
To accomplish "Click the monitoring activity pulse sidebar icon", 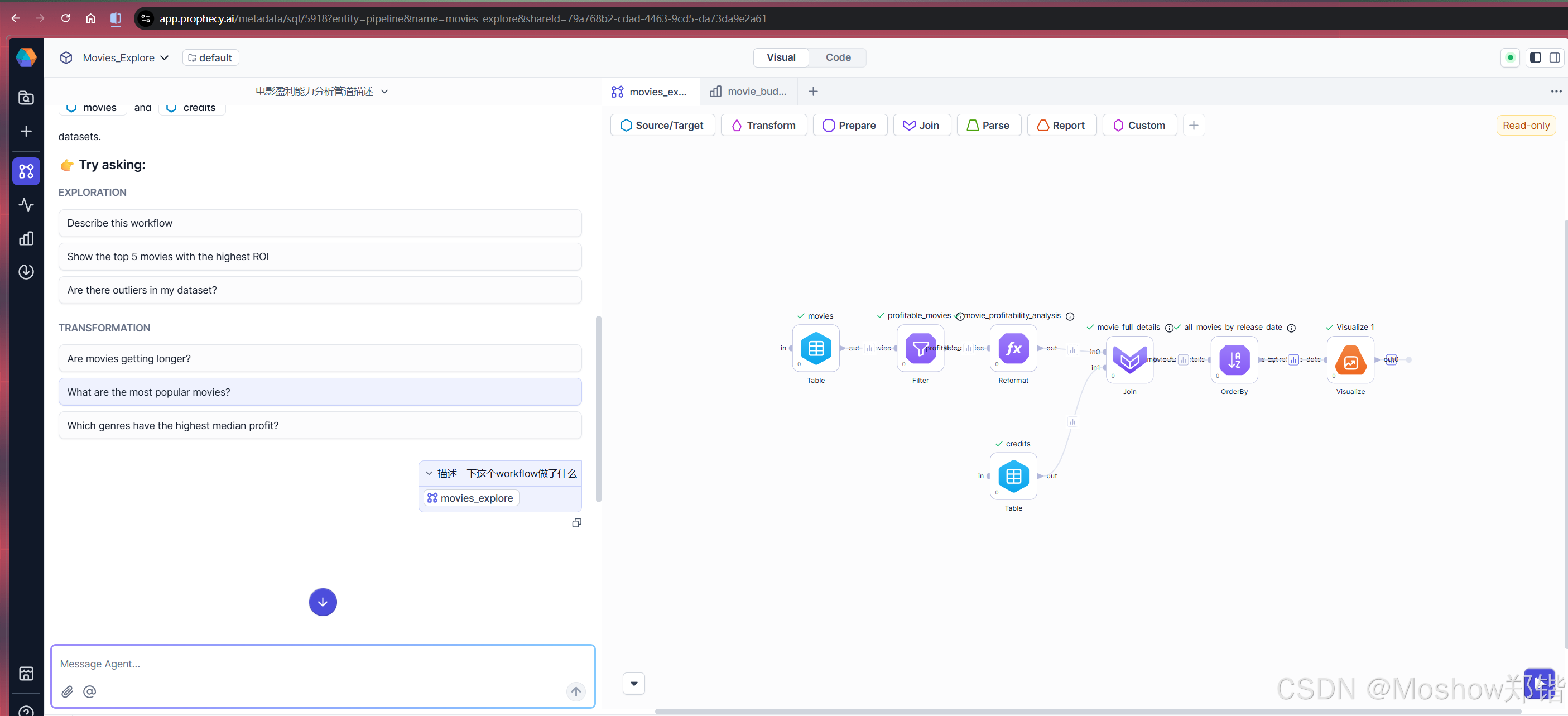I will pyautogui.click(x=26, y=205).
